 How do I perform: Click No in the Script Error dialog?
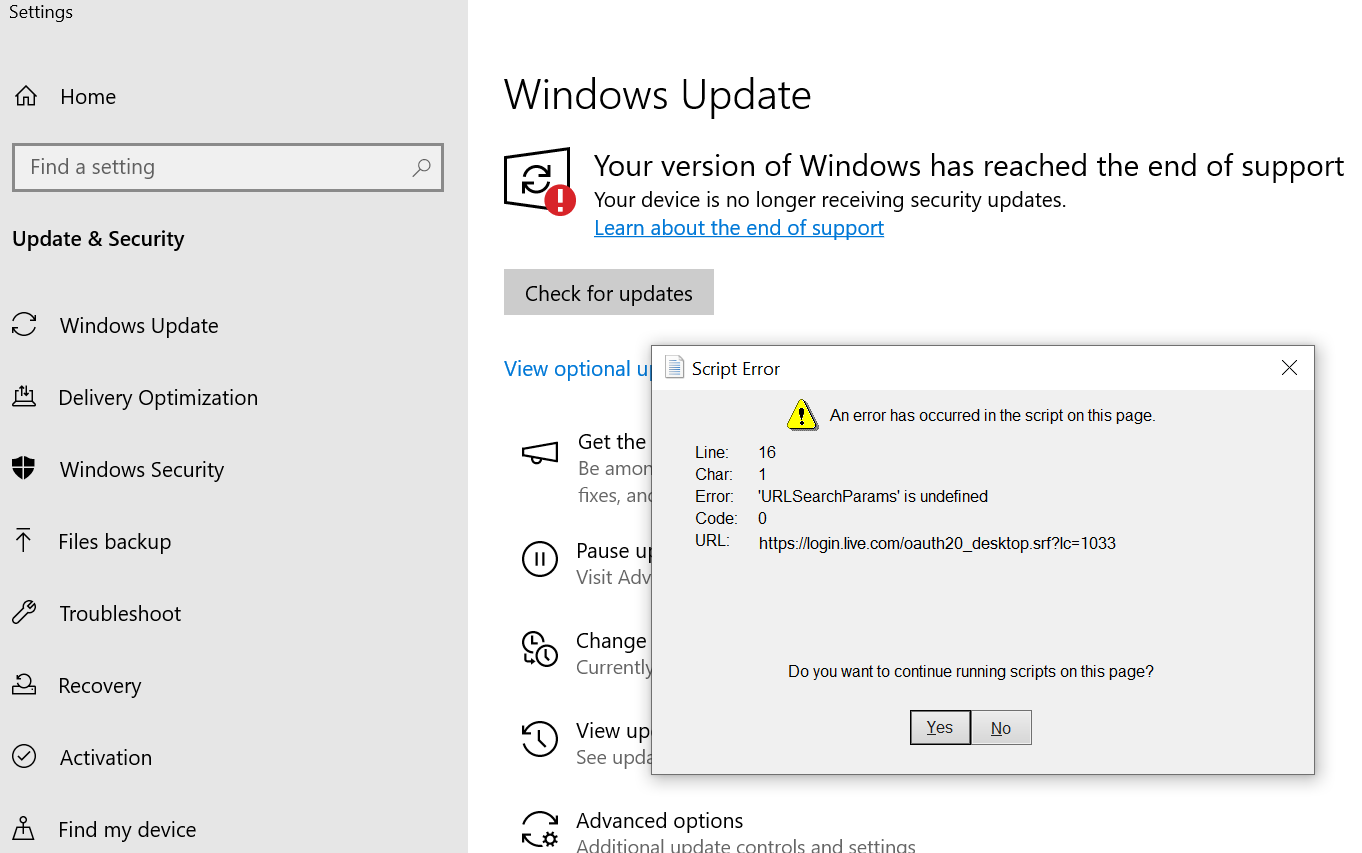[1001, 727]
